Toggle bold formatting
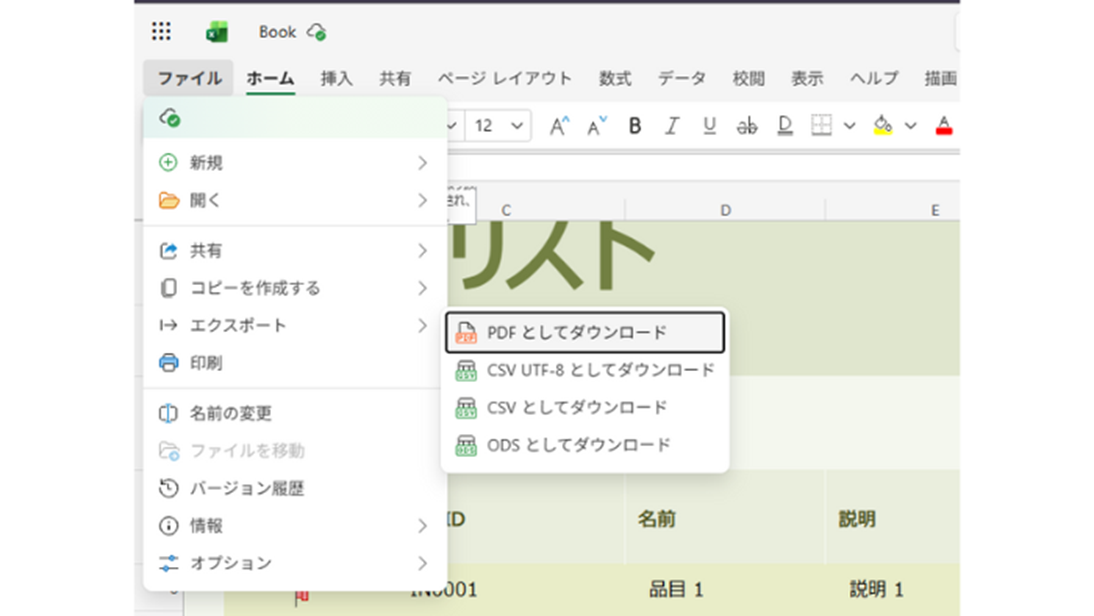Viewport: 1094px width, 616px height. tap(634, 126)
